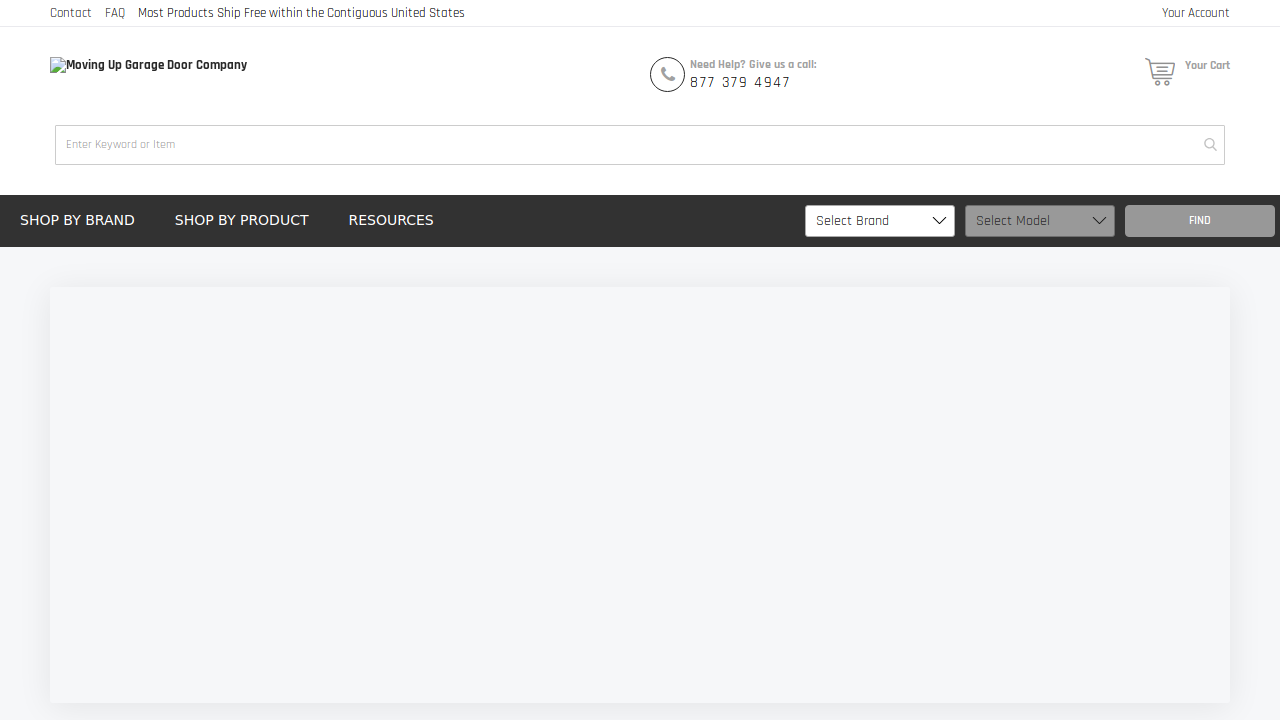
Task: Click the free shipping notice text
Action: (301, 13)
